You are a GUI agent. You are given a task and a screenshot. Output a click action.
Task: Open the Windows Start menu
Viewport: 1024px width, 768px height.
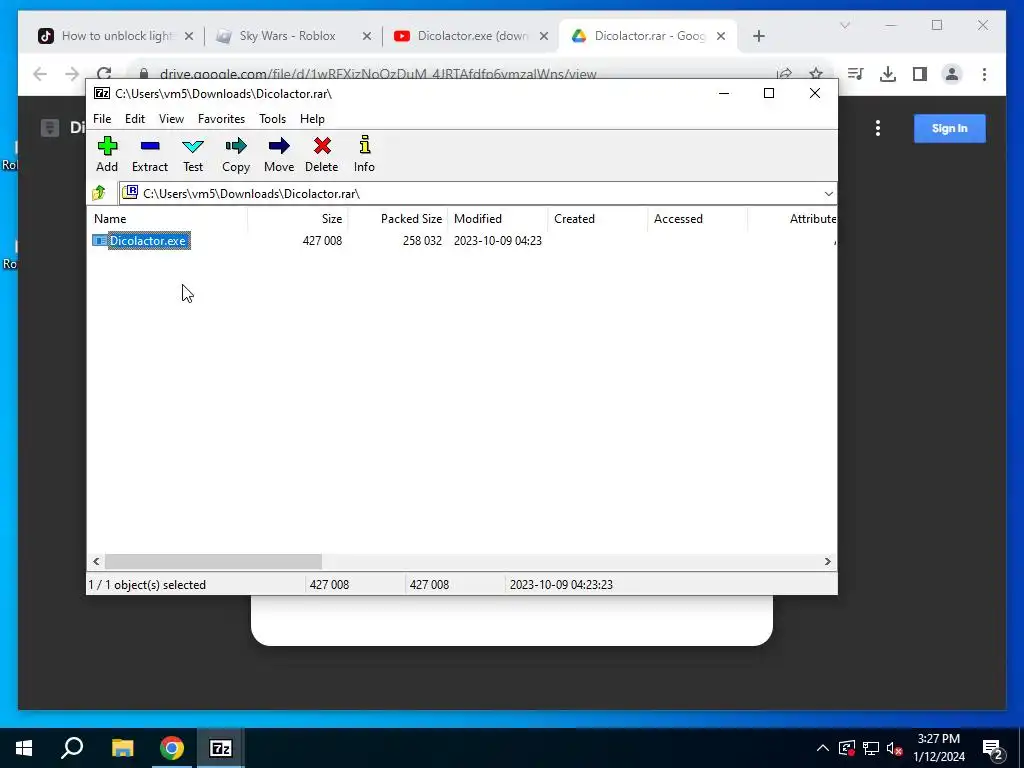tap(24, 748)
